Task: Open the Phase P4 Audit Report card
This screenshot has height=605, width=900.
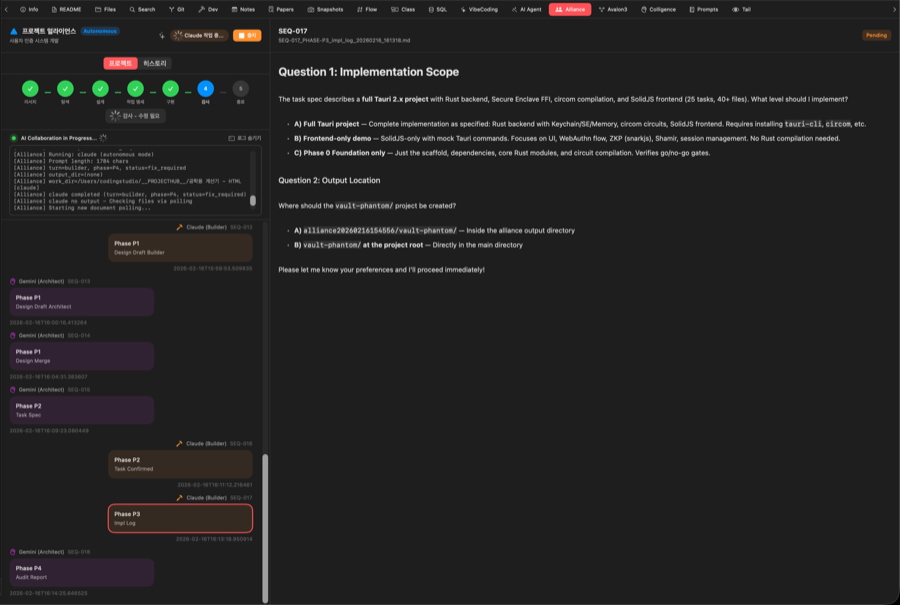Action: click(x=81, y=572)
